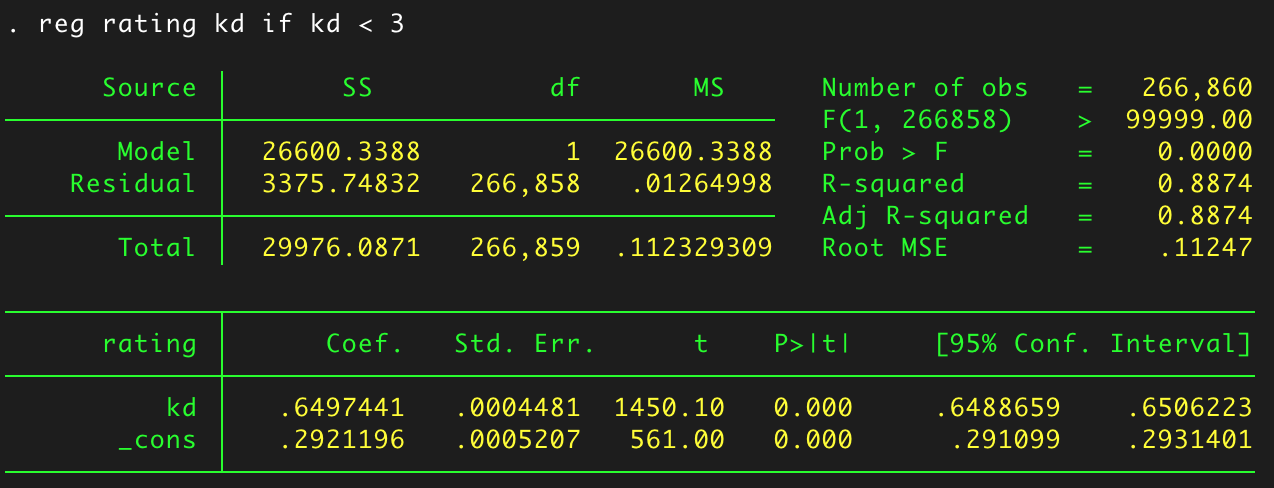Click the 'Total' row label
The height and width of the screenshot is (488, 1274).
156,247
